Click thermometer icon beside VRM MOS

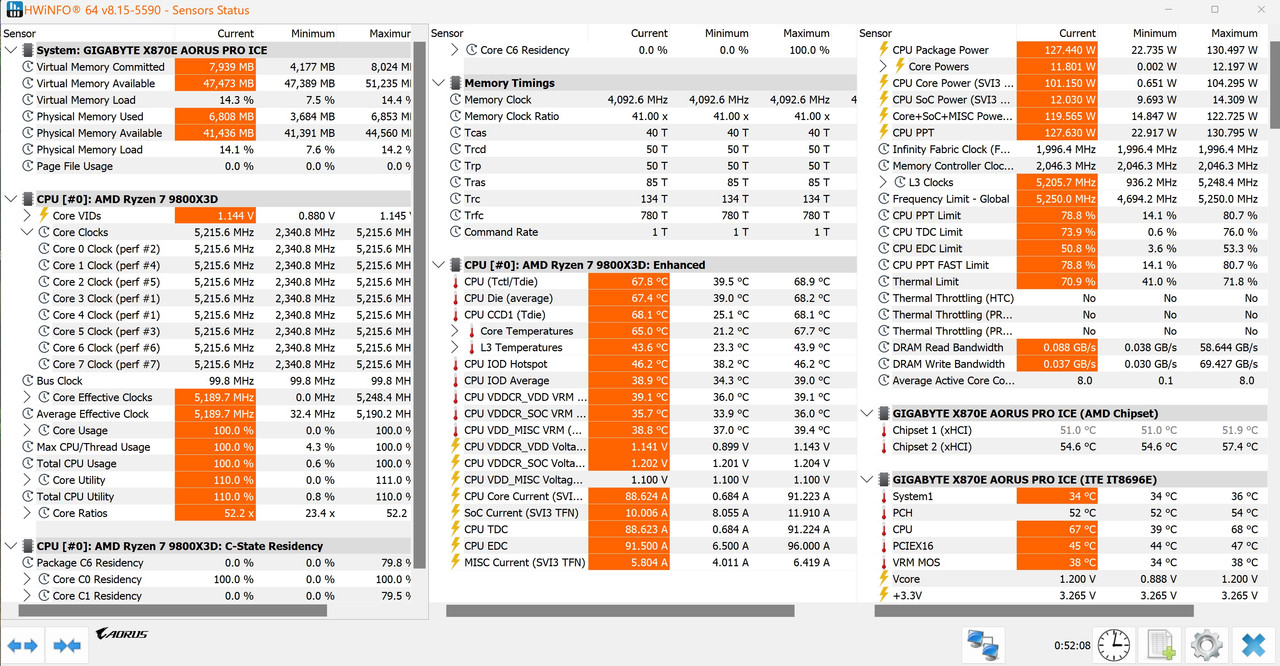tap(883, 562)
